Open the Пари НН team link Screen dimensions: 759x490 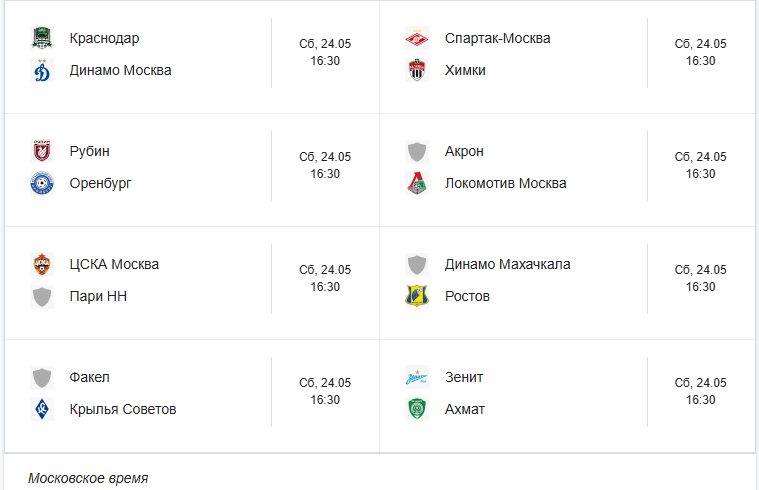[x=98, y=296]
